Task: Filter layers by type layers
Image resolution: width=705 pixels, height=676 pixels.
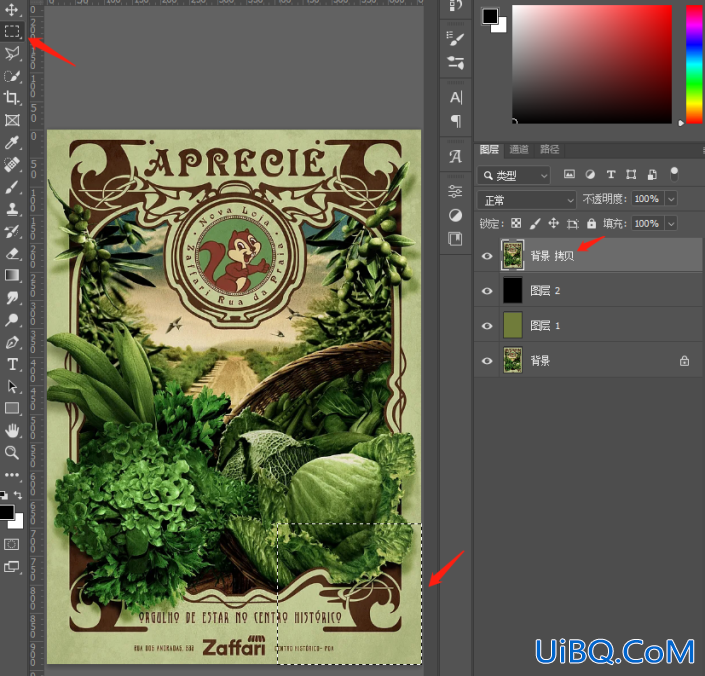Action: coord(611,174)
